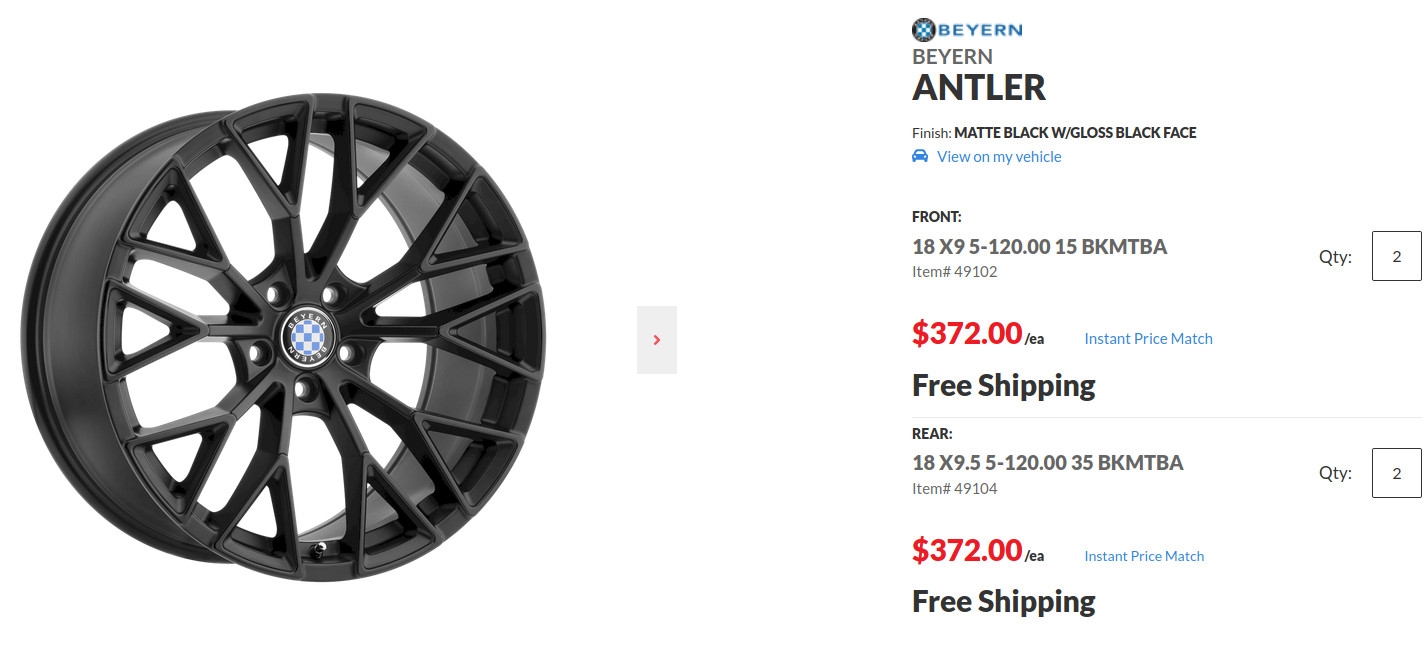1427x648 pixels.
Task: Select the 18 X9 5-120.00 15 BKMTBA spec text
Action: pos(1039,246)
